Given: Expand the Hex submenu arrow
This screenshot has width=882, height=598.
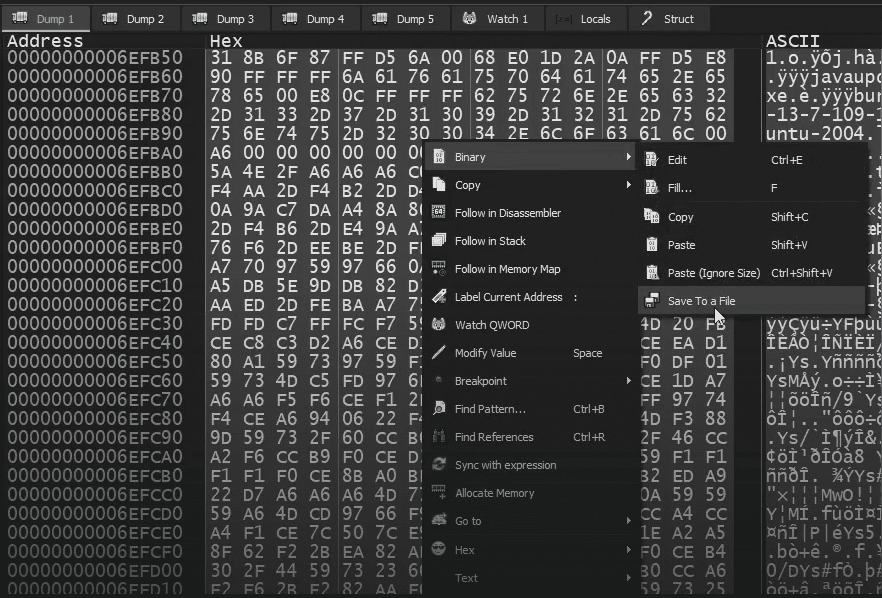Looking at the screenshot, I should coord(628,550).
